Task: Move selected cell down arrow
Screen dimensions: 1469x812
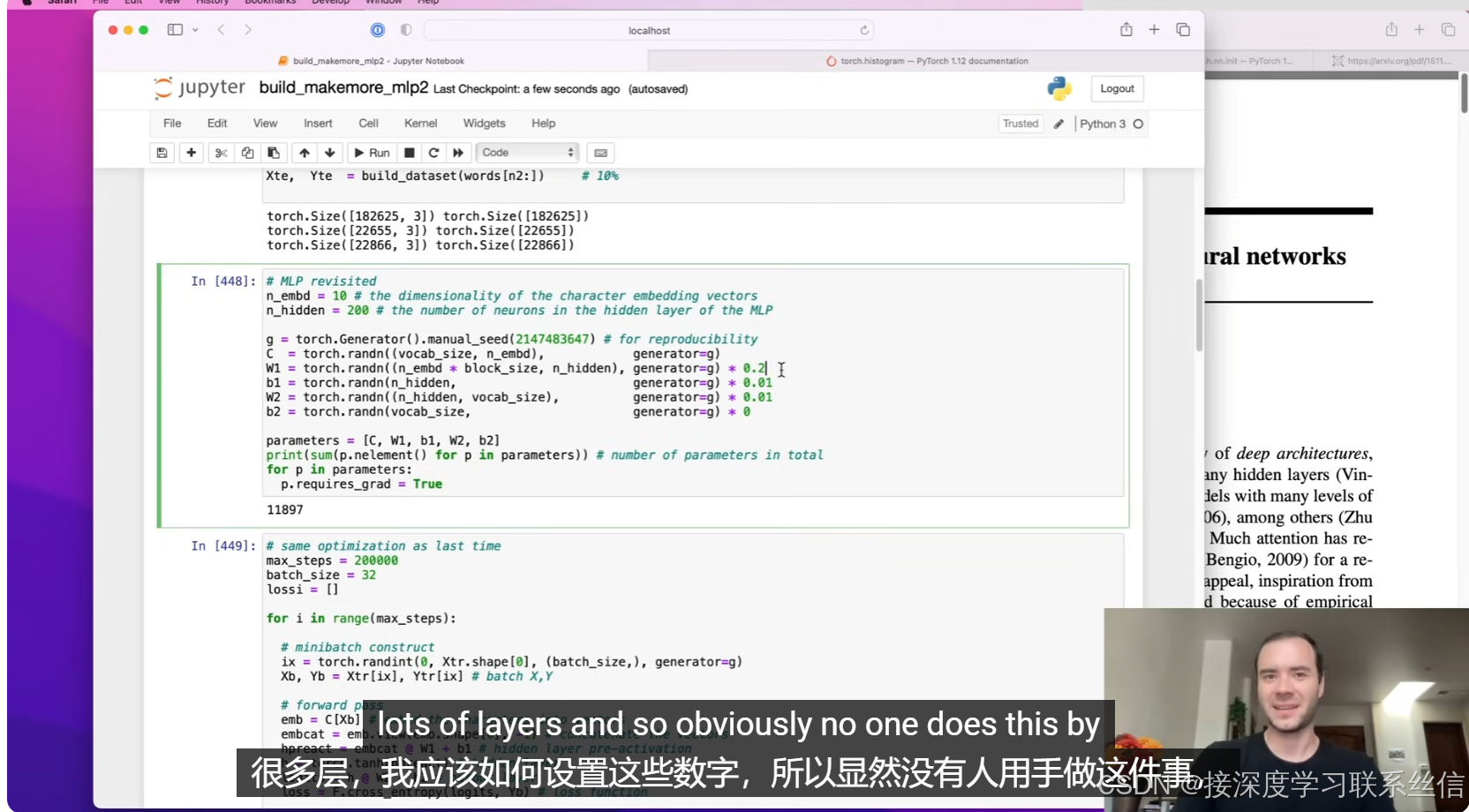Action: (x=330, y=153)
